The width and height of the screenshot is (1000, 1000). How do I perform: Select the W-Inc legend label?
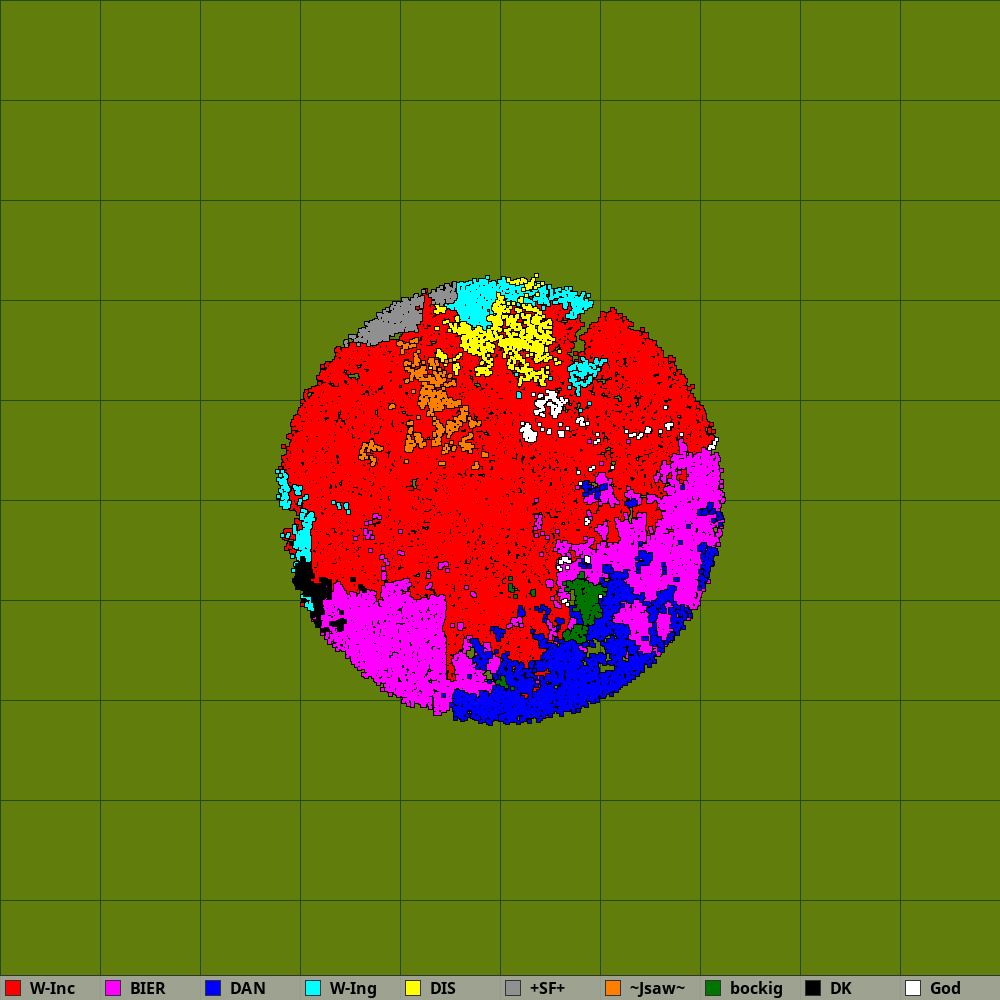point(52,988)
